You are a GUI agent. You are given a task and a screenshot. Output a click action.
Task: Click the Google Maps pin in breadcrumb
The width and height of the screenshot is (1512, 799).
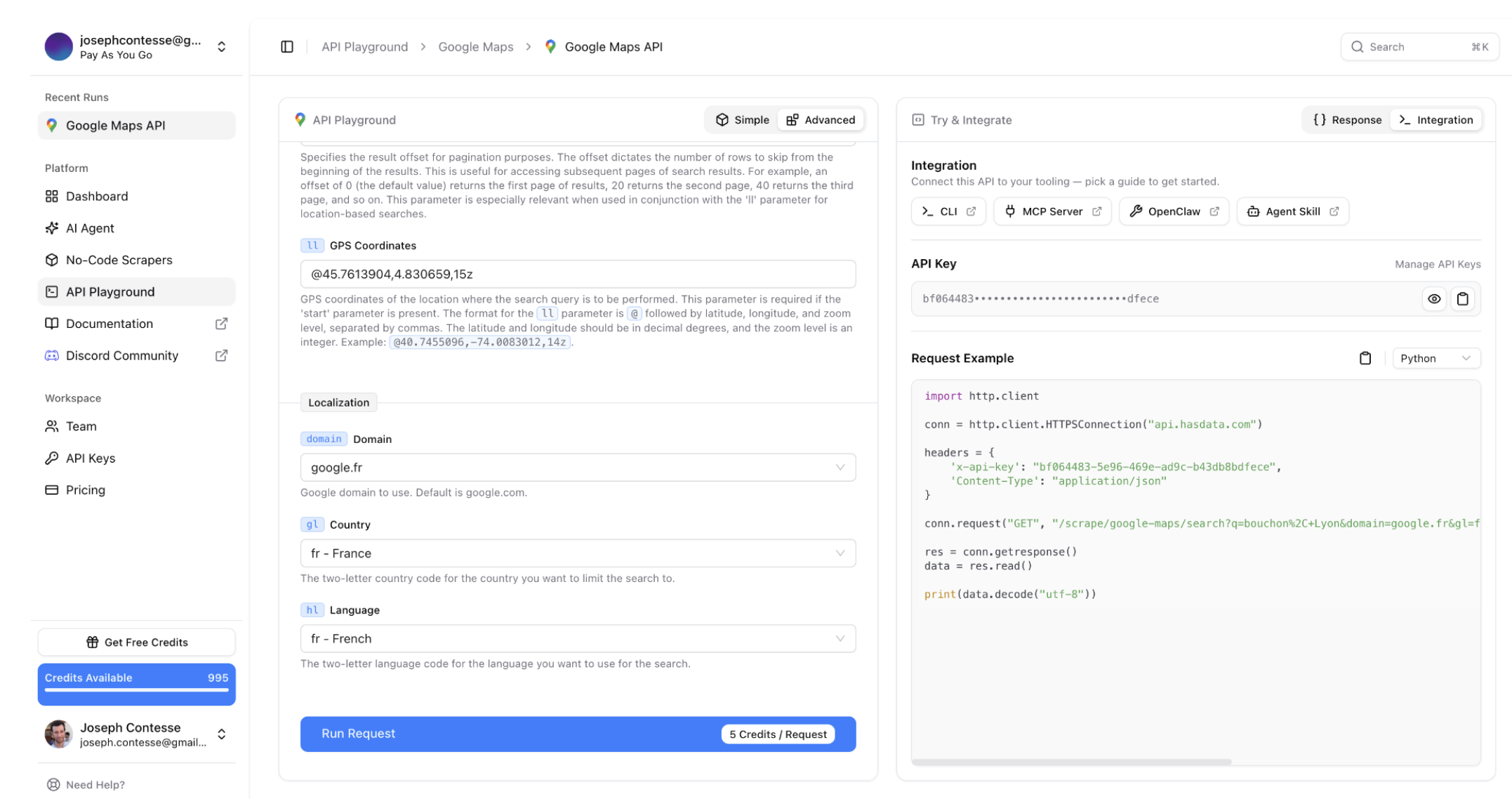pos(550,46)
